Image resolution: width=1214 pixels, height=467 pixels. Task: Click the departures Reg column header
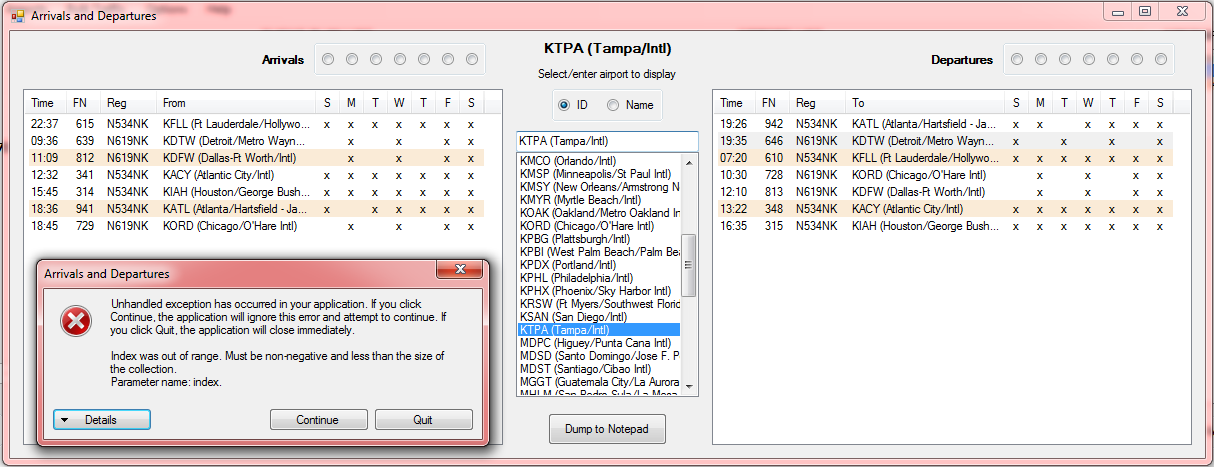(x=818, y=103)
